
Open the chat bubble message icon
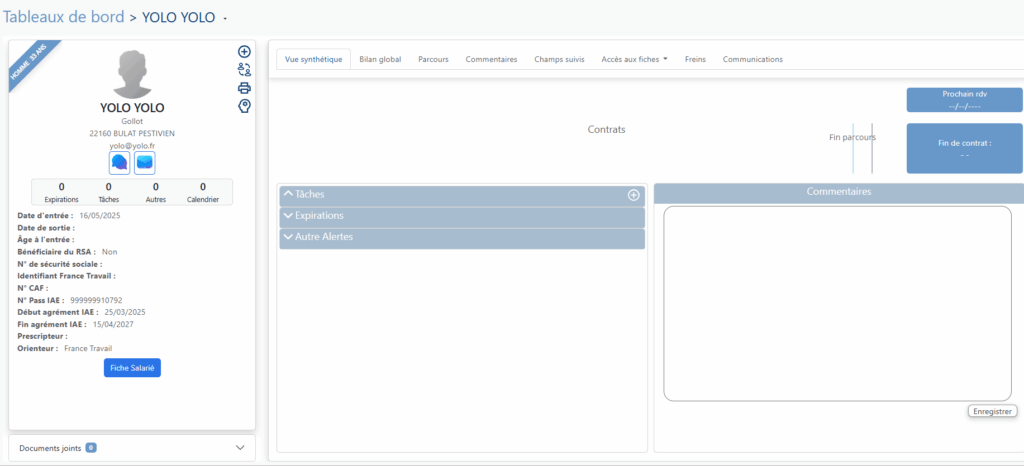pos(120,162)
